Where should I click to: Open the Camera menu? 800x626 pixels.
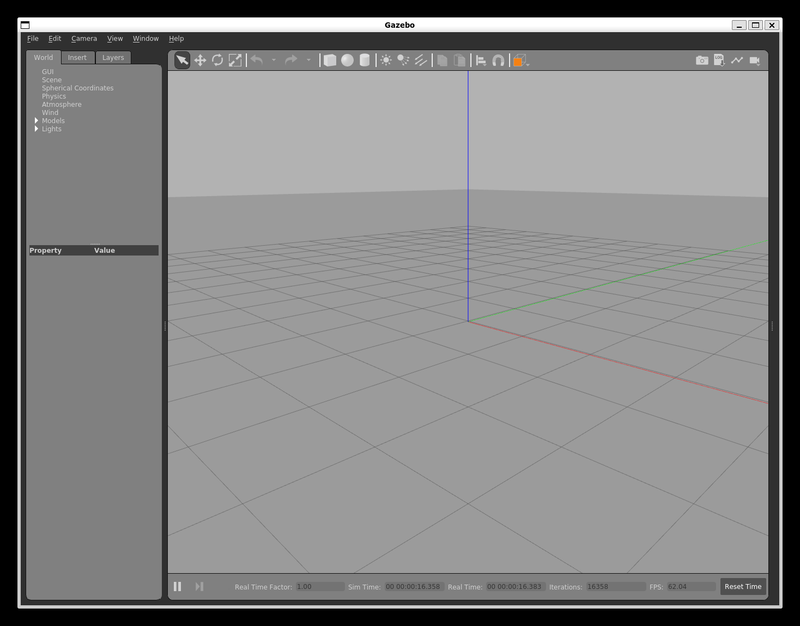pos(84,38)
